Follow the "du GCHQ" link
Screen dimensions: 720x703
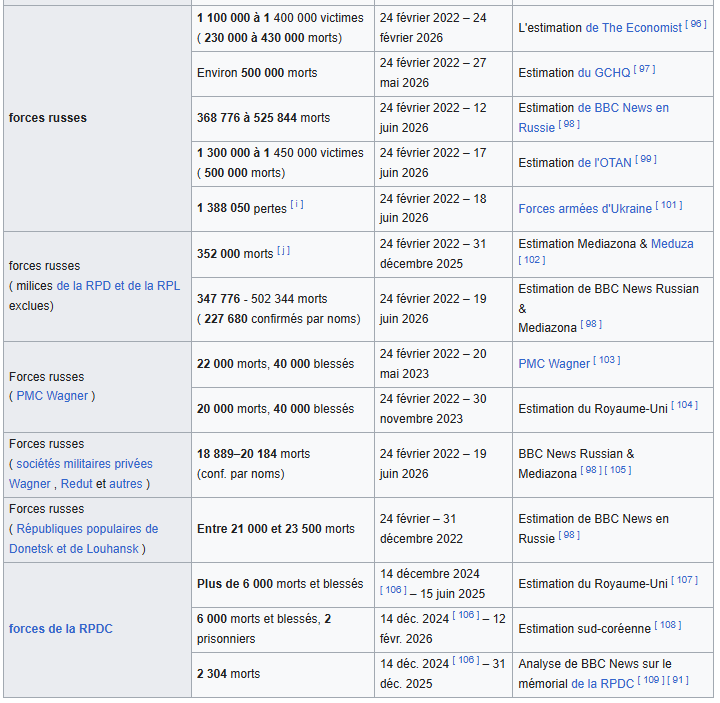coord(604,73)
